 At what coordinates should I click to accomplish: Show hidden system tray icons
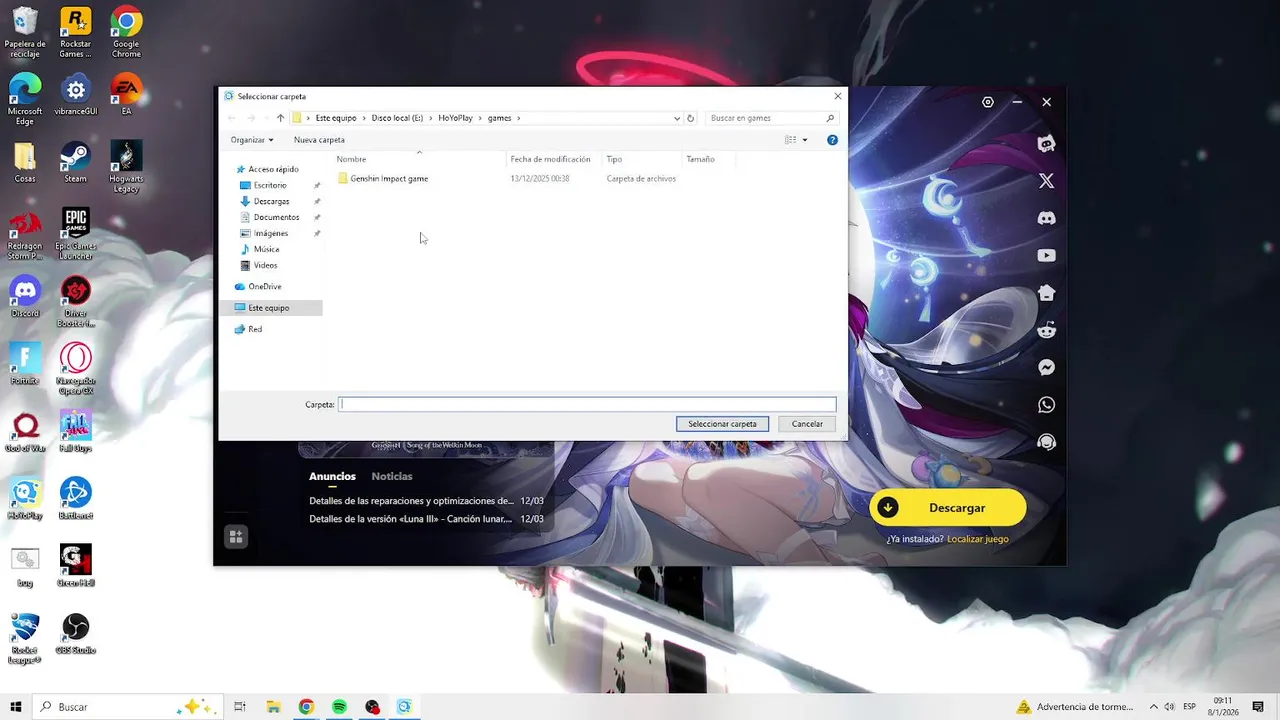1153,707
